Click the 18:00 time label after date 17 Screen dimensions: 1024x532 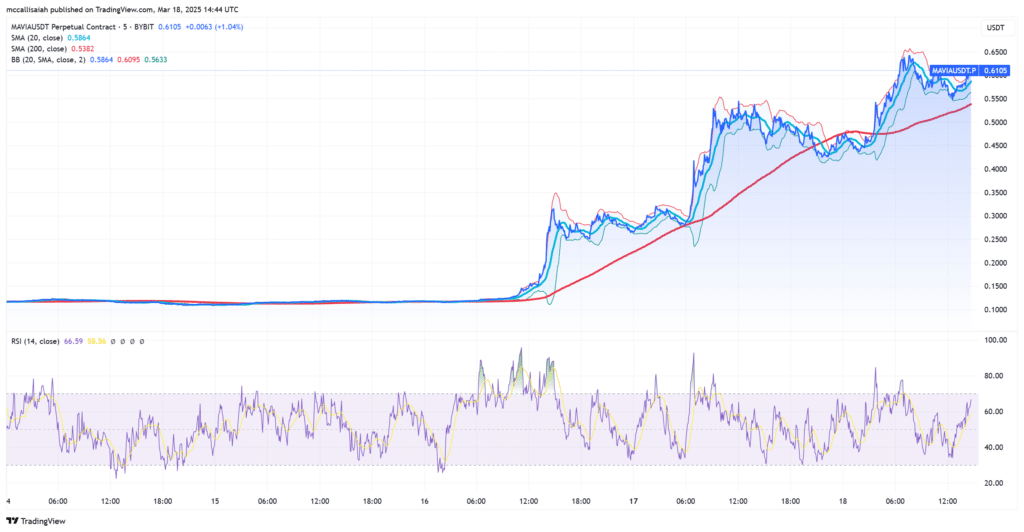pyautogui.click(x=791, y=501)
